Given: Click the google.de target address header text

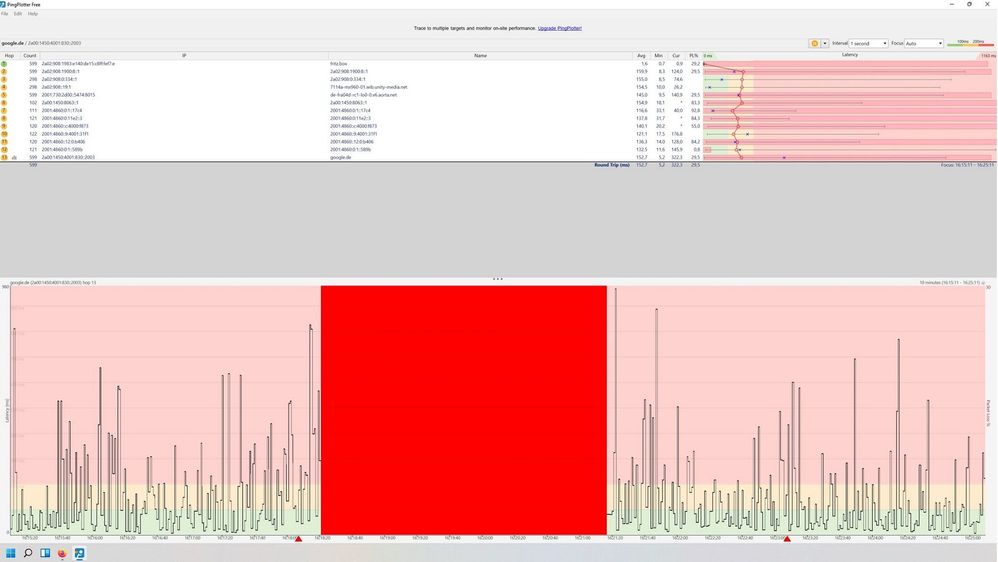Looking at the screenshot, I should point(41,43).
